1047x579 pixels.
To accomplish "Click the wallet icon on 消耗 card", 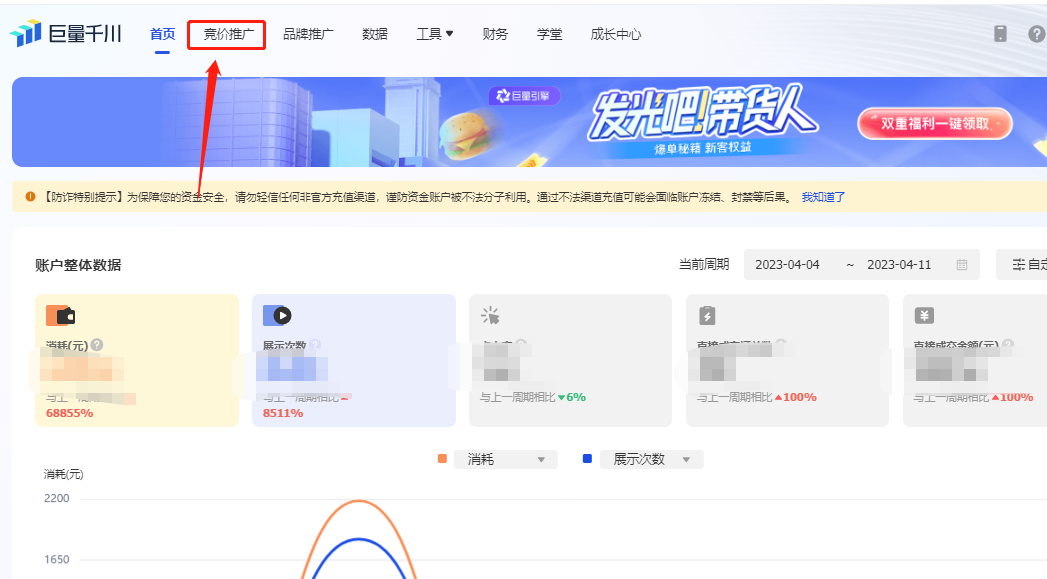I will 60,315.
